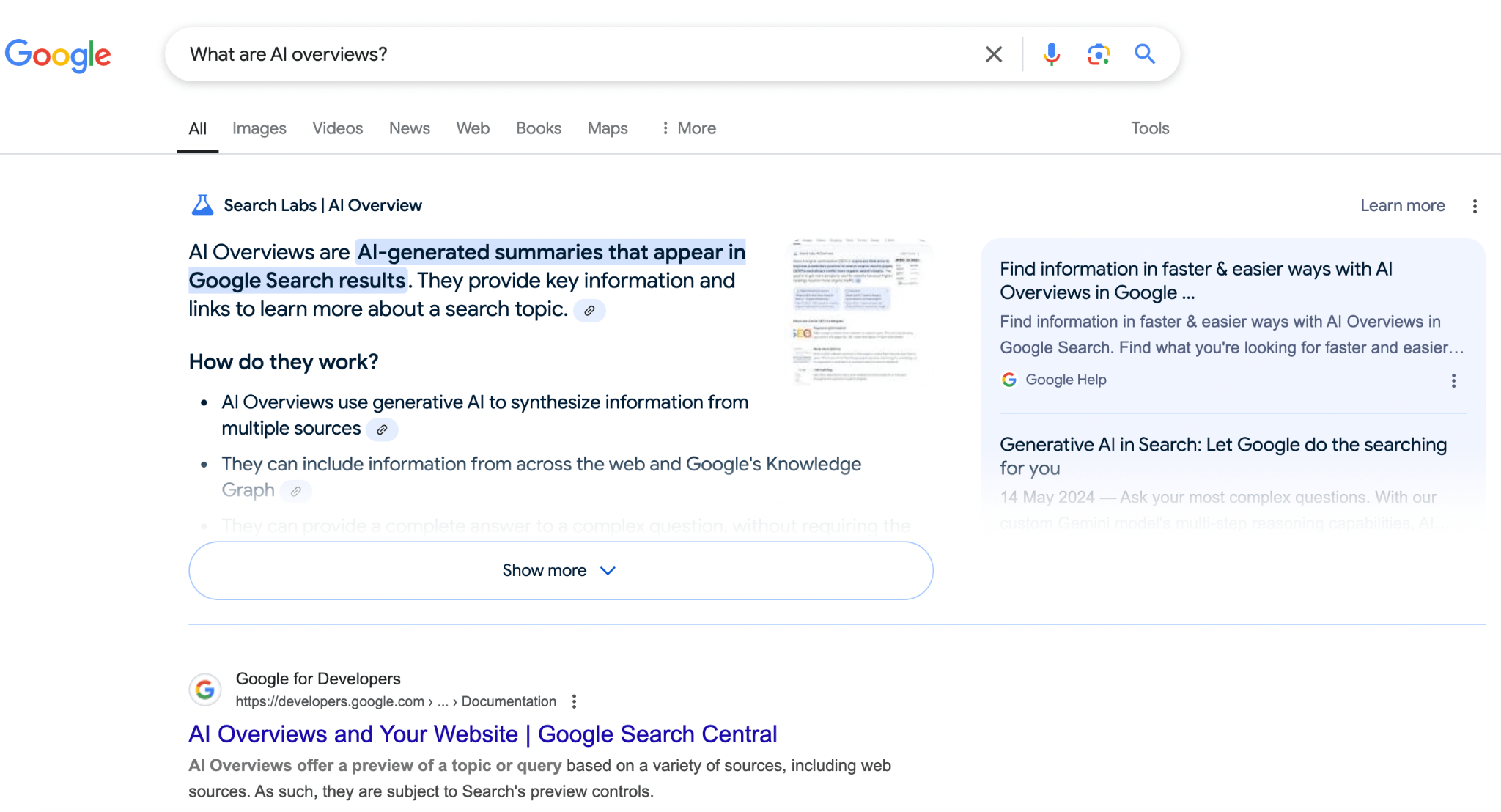Screen dimensions: 1501x812
Task: Clear the search query with the X
Action: click(x=993, y=53)
